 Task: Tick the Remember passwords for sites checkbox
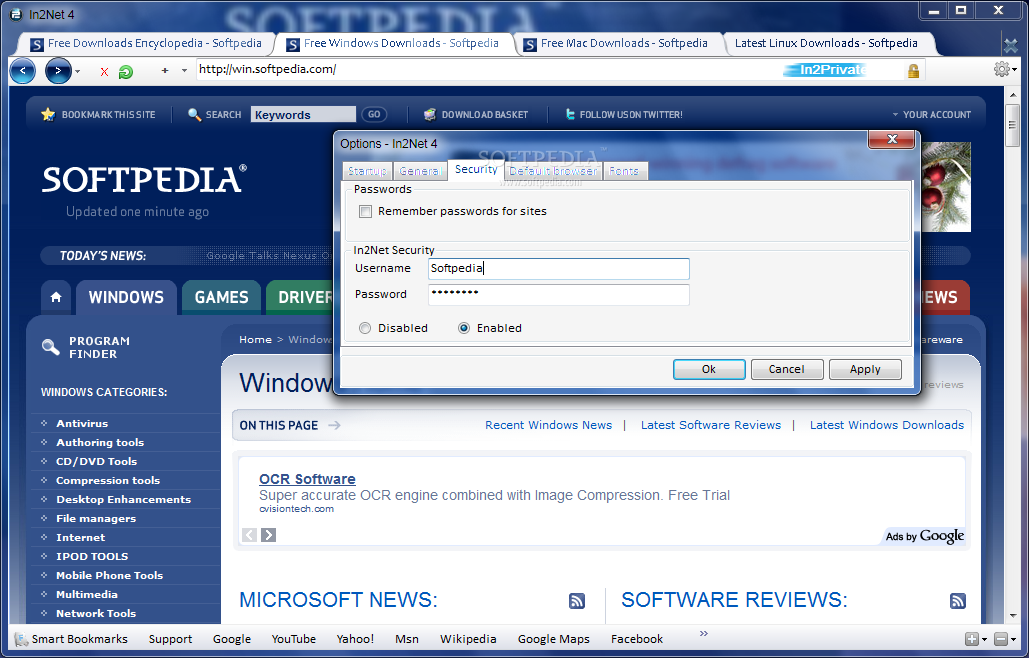tap(366, 211)
